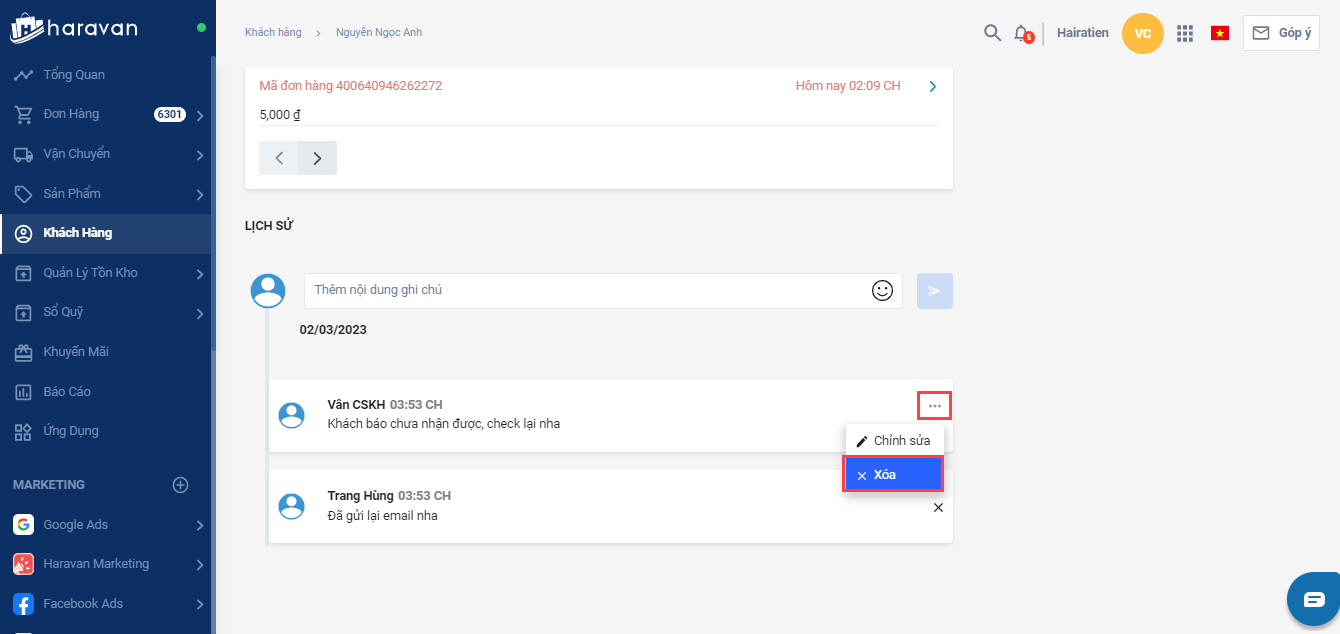1340x634 pixels.
Task: Open the VC user avatar menu
Action: point(1143,33)
